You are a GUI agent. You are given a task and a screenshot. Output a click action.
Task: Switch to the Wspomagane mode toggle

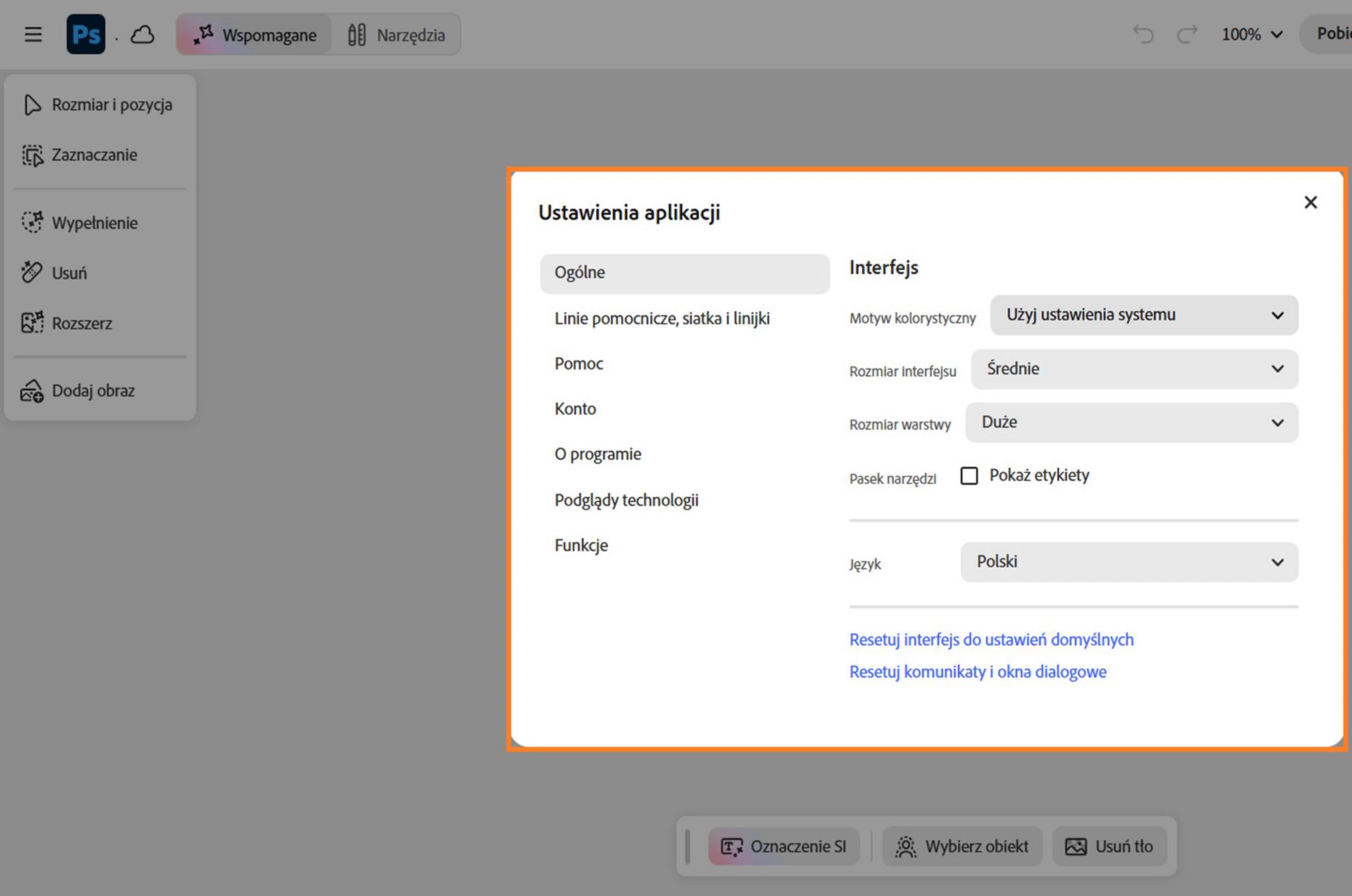click(x=255, y=34)
